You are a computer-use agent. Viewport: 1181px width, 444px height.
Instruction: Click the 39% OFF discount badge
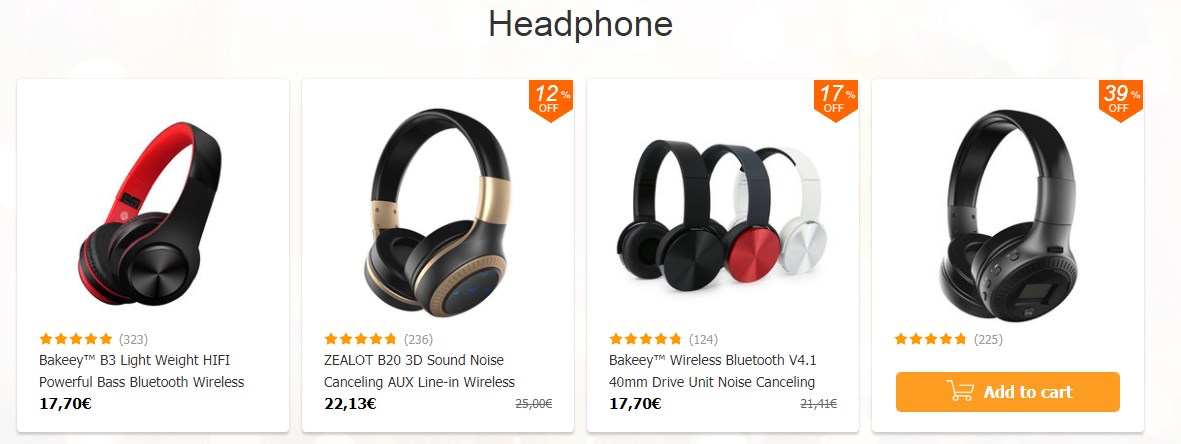[x=1121, y=100]
